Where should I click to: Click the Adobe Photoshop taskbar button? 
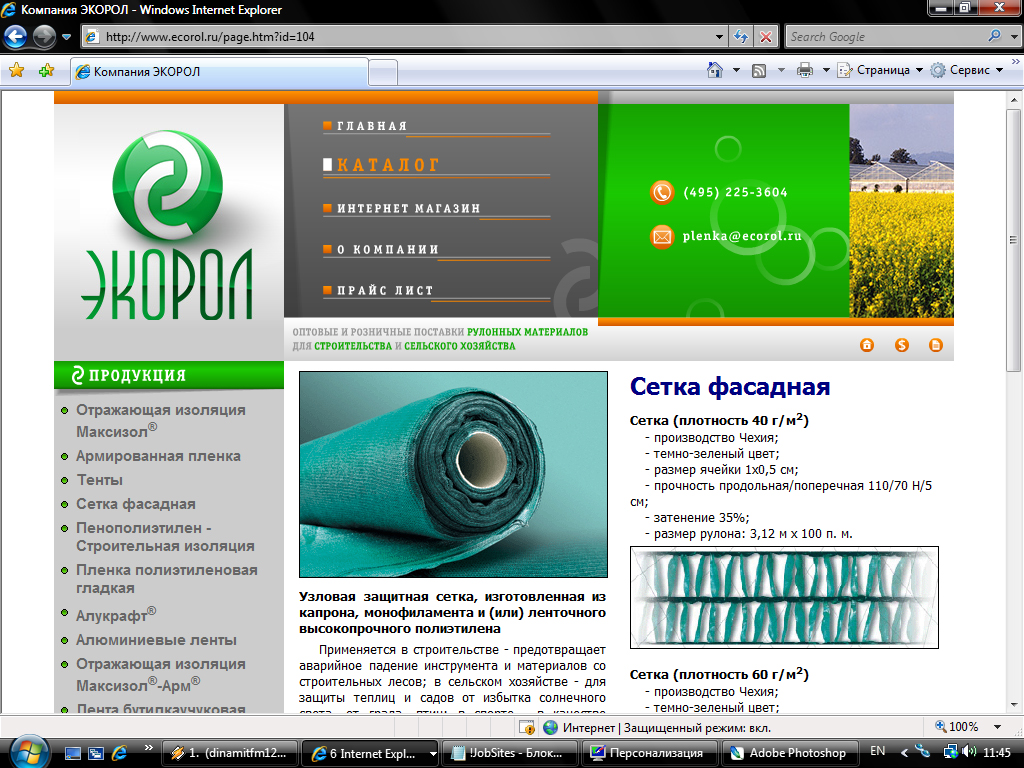pos(796,752)
